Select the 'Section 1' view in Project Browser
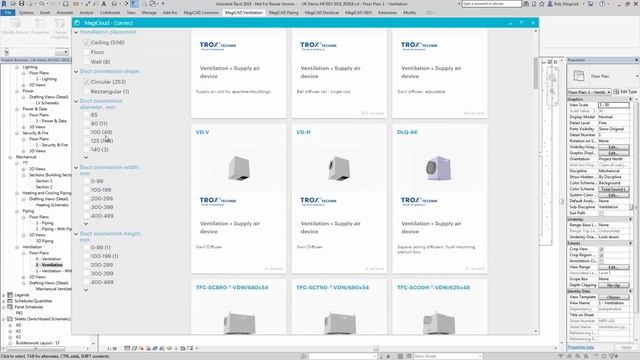The width and height of the screenshot is (640, 360). [x=44, y=181]
